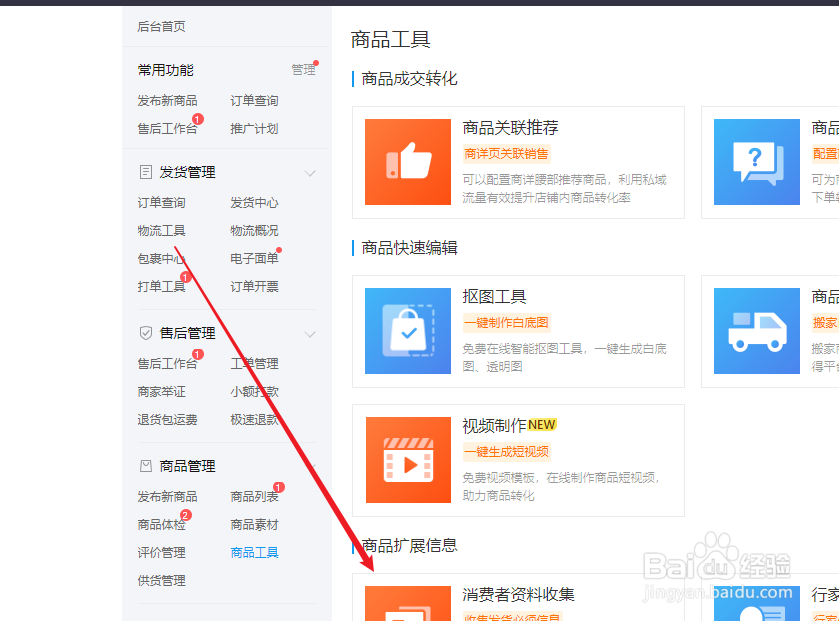Collapse the 发货管理 section chevron

tap(310, 173)
